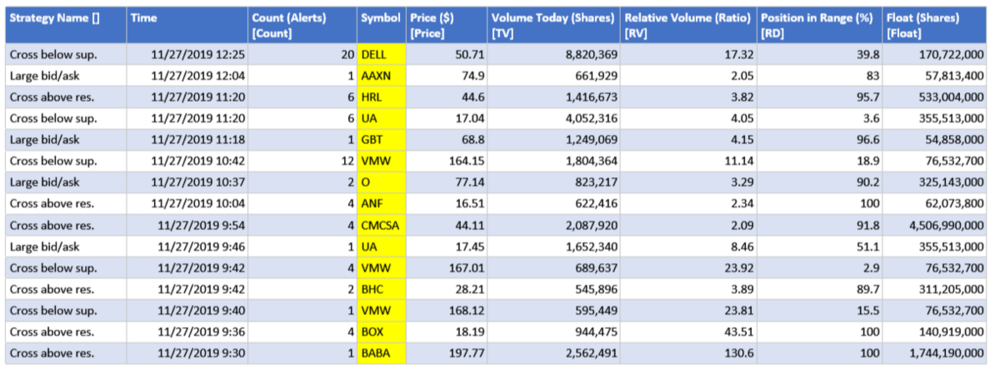Click the VMW symbol priced at 168.12
Viewport: 1000px width, 373px height.
tap(381, 311)
